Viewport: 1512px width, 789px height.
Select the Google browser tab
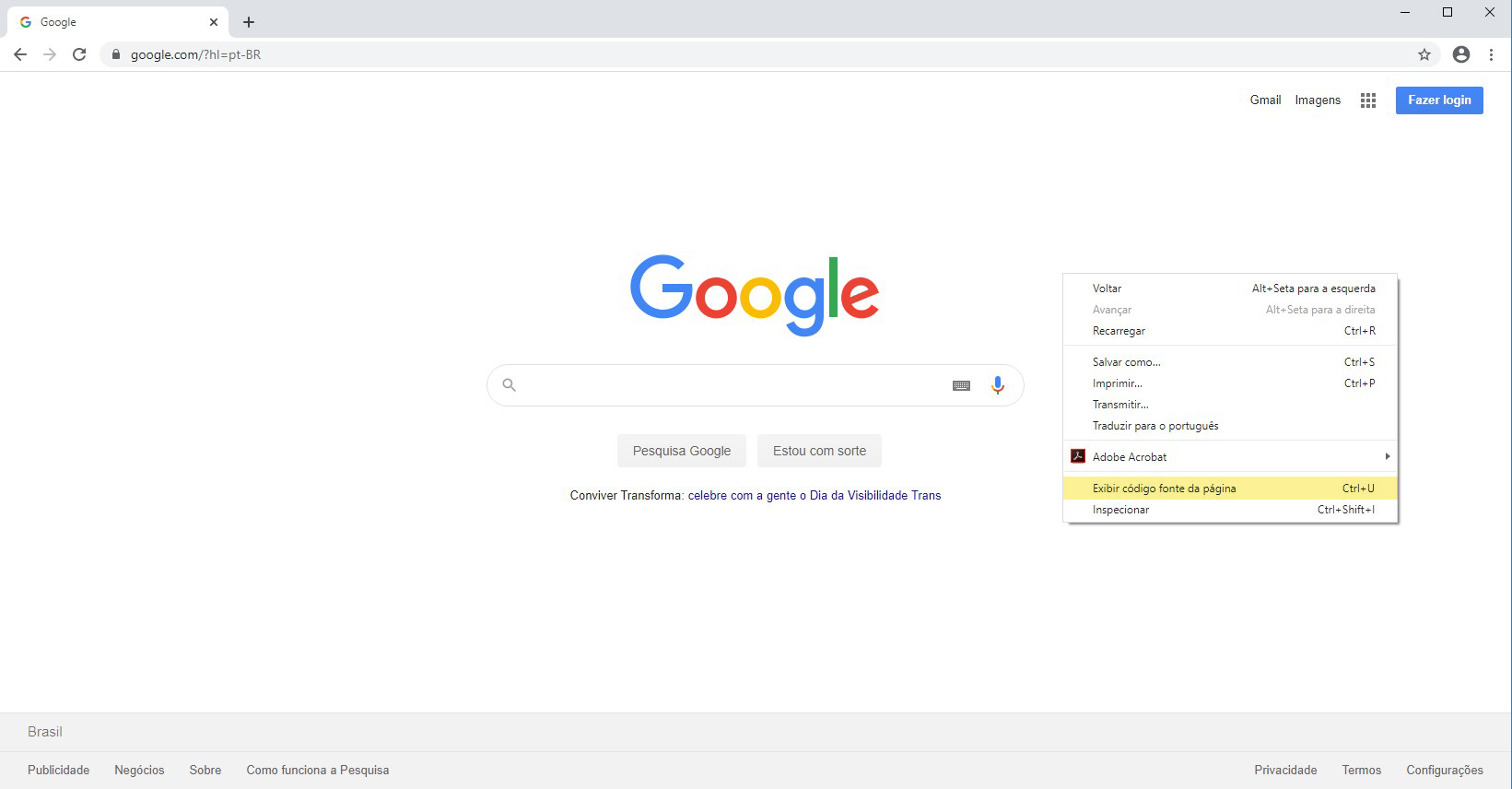click(x=117, y=22)
